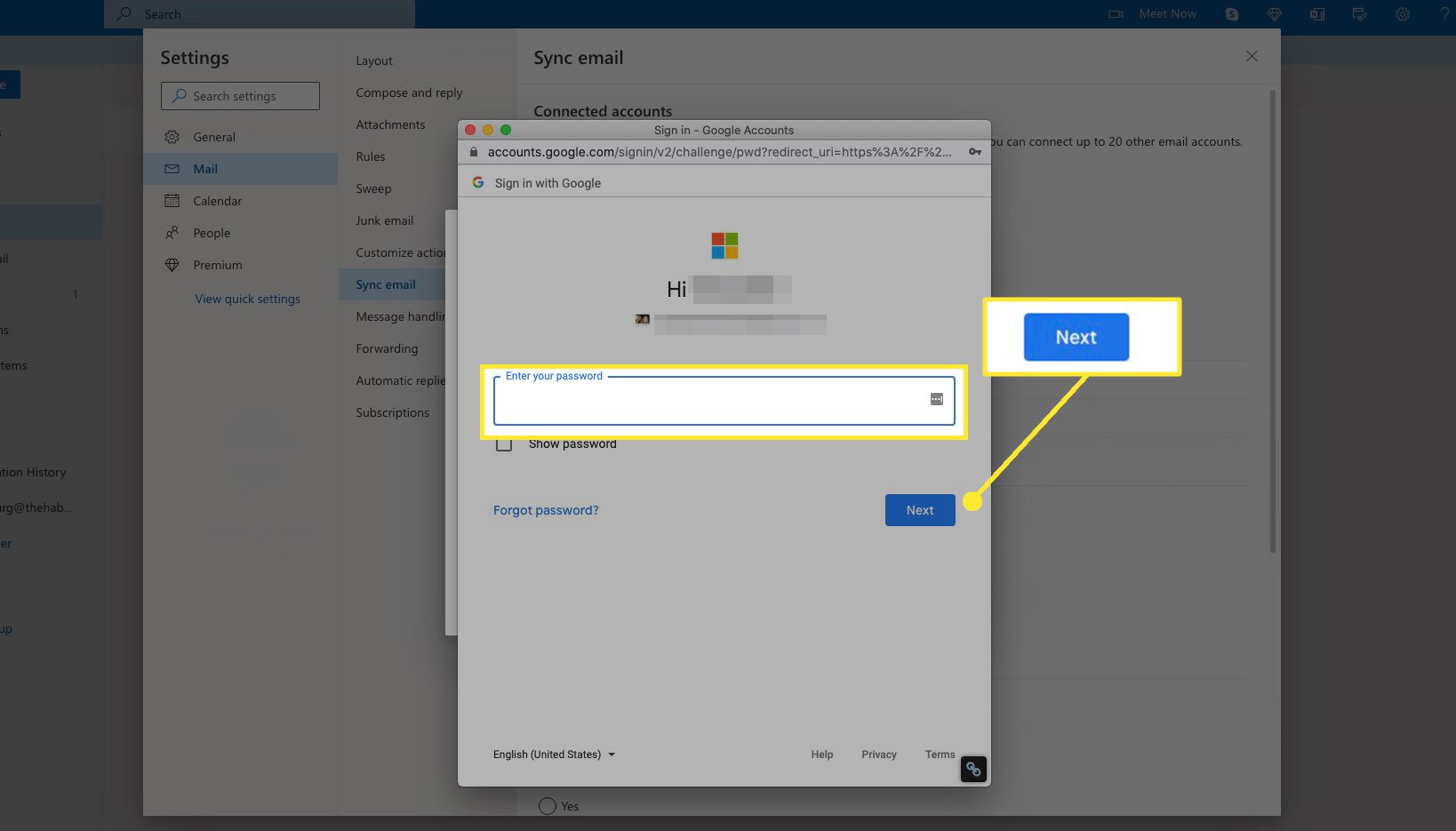Screen dimensions: 1456x831
Task: Open People settings category
Action: pos(240,233)
